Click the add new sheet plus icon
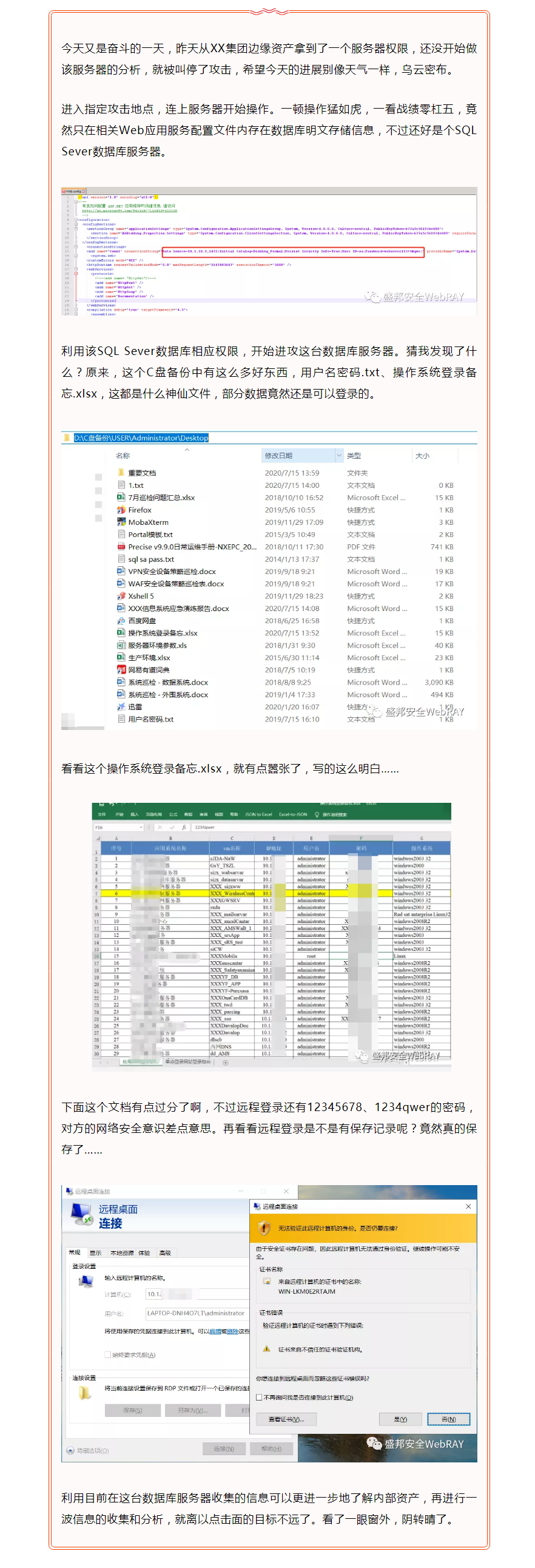The width and height of the screenshot is (535, 1568). pyautogui.click(x=225, y=1063)
